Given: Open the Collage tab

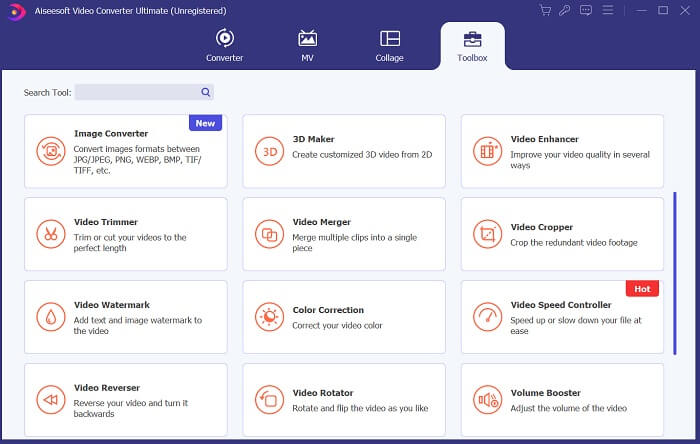Looking at the screenshot, I should (389, 45).
